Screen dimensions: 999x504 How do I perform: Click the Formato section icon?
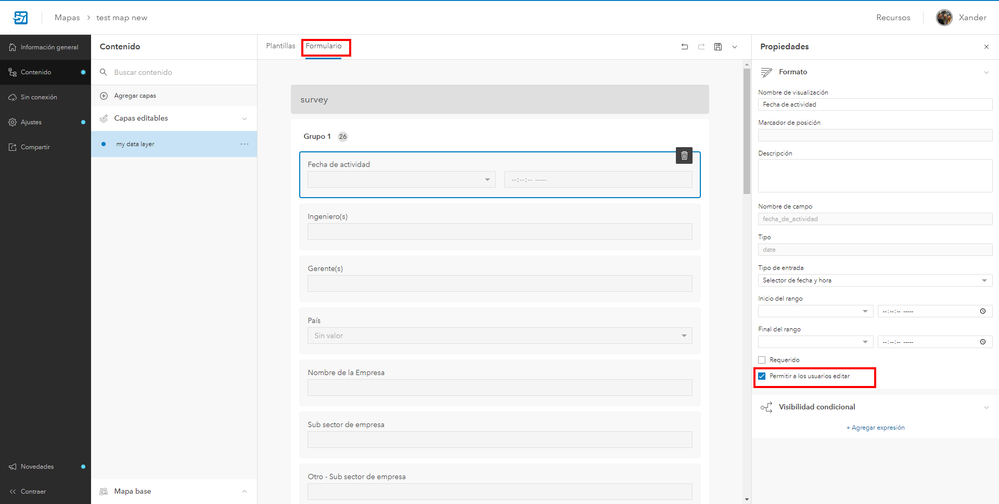pyautogui.click(x=766, y=73)
